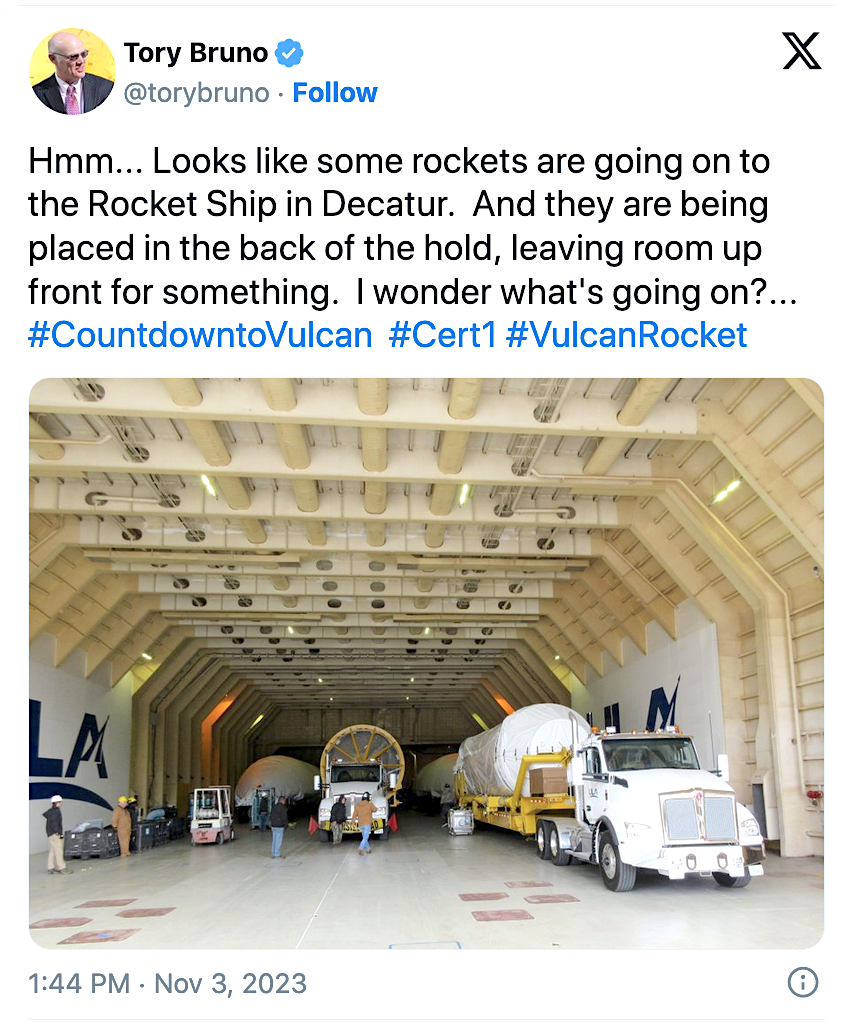
Task: Click the yellow circular ring fixture in photo
Action: point(361,751)
